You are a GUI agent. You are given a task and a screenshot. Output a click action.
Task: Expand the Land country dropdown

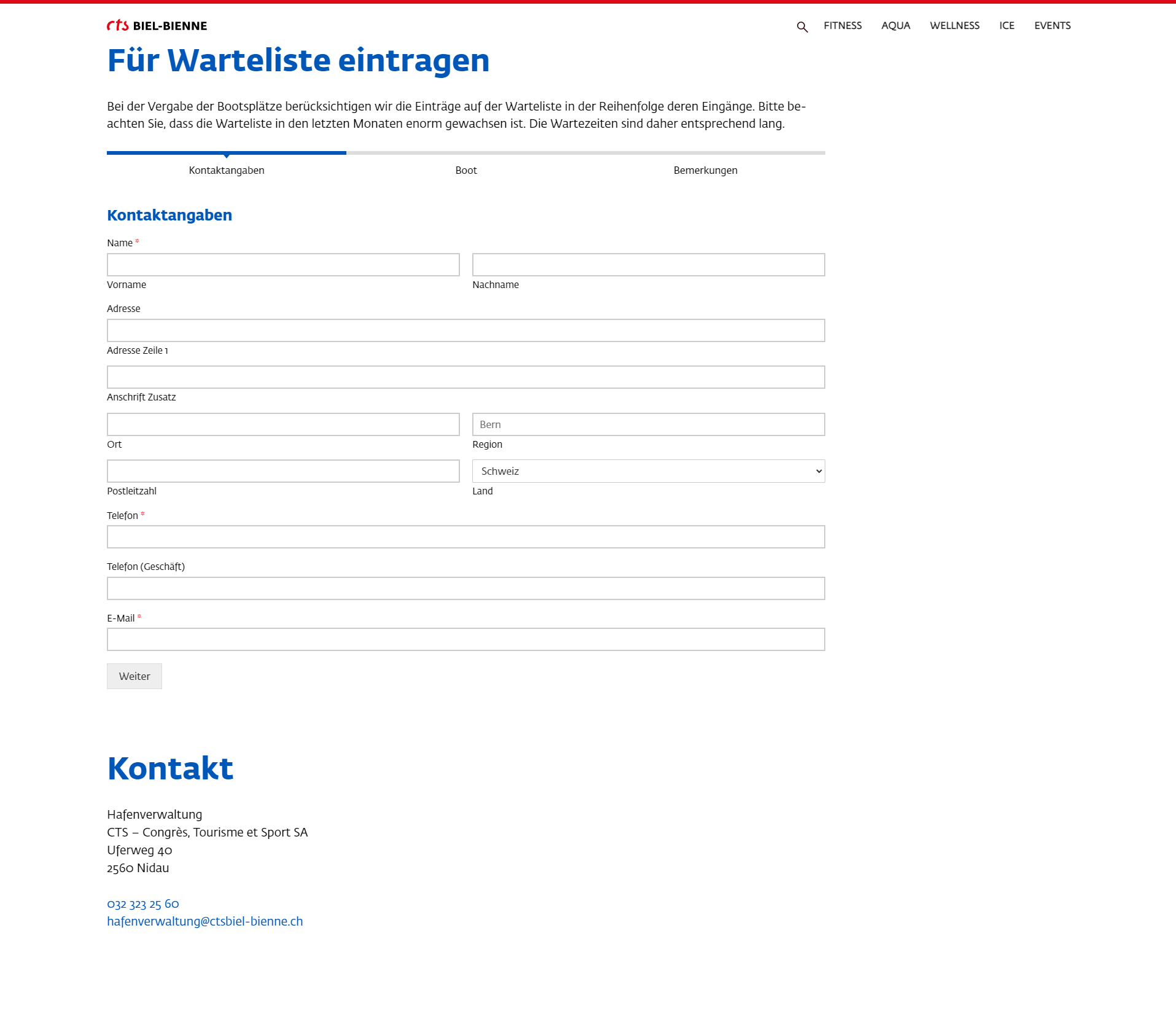point(648,471)
